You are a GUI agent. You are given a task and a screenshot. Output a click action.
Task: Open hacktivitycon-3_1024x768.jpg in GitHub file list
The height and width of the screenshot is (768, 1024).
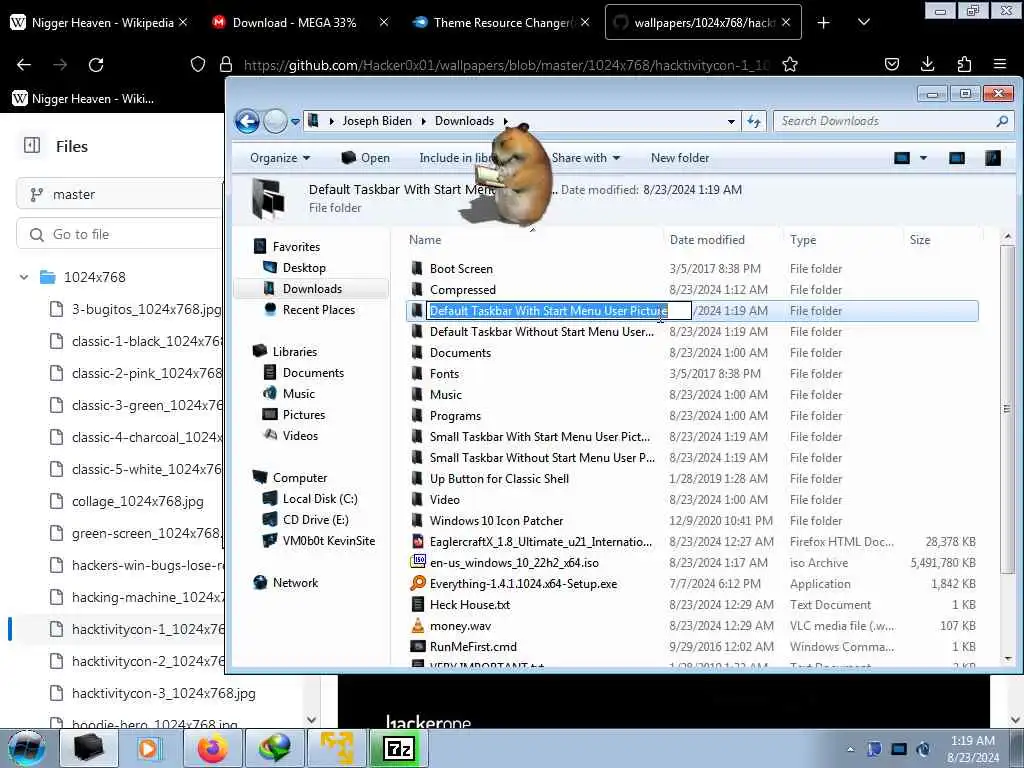(163, 693)
